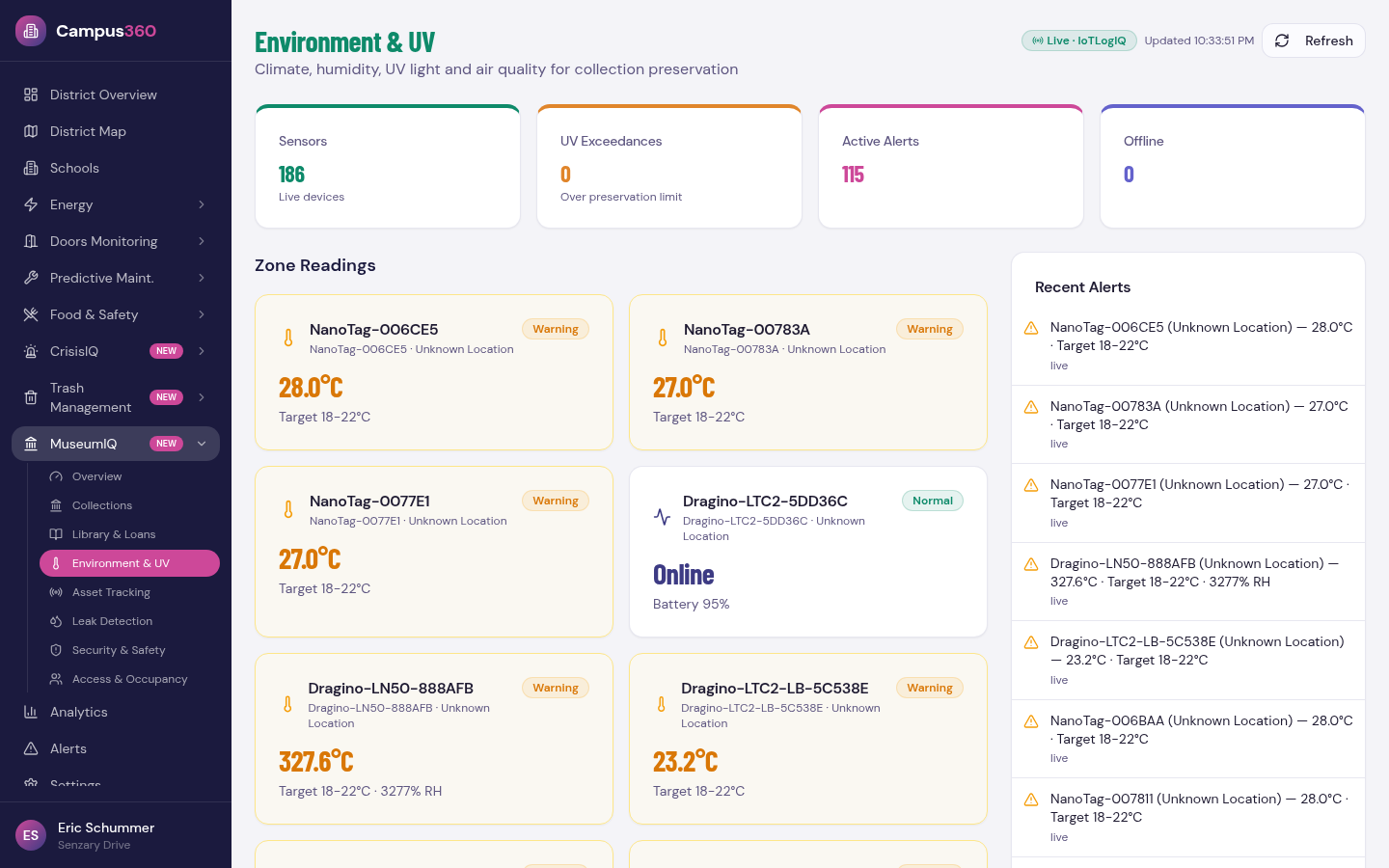1389x868 pixels.
Task: Open the Active Alerts 115 card
Action: click(951, 167)
